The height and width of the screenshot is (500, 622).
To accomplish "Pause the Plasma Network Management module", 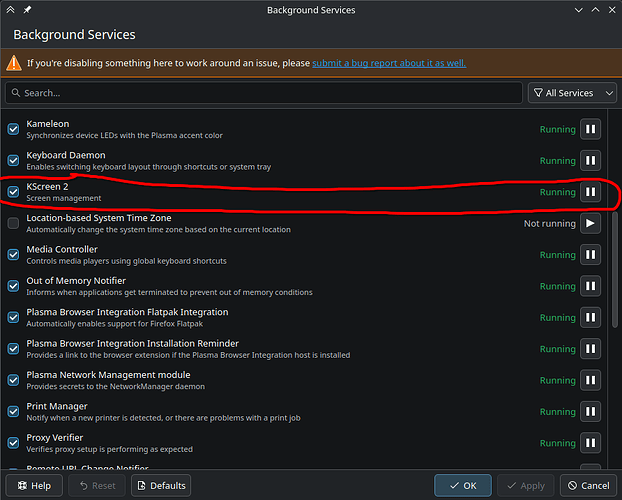I will tap(590, 380).
